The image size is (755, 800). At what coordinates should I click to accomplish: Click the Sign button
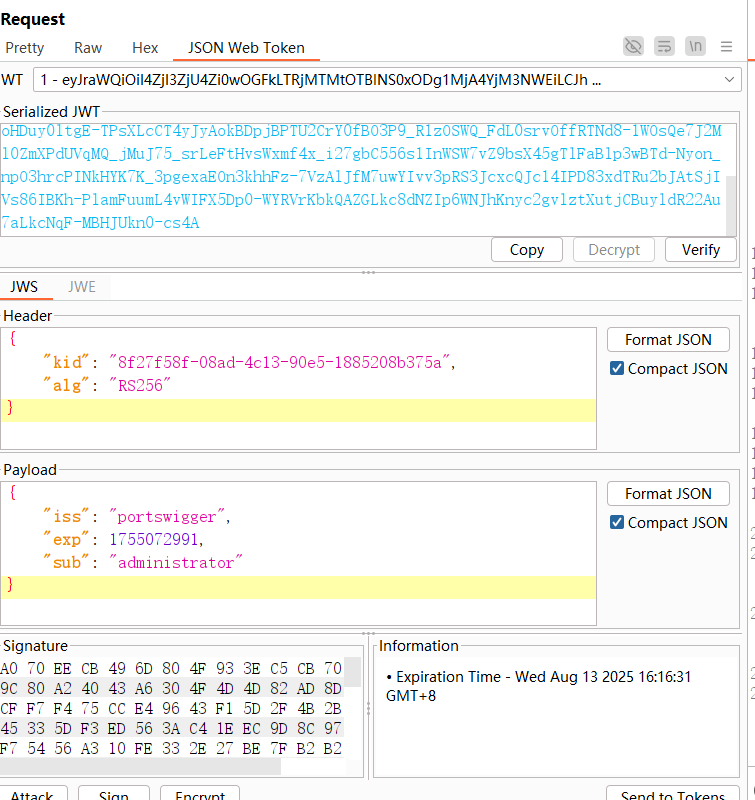(114, 793)
